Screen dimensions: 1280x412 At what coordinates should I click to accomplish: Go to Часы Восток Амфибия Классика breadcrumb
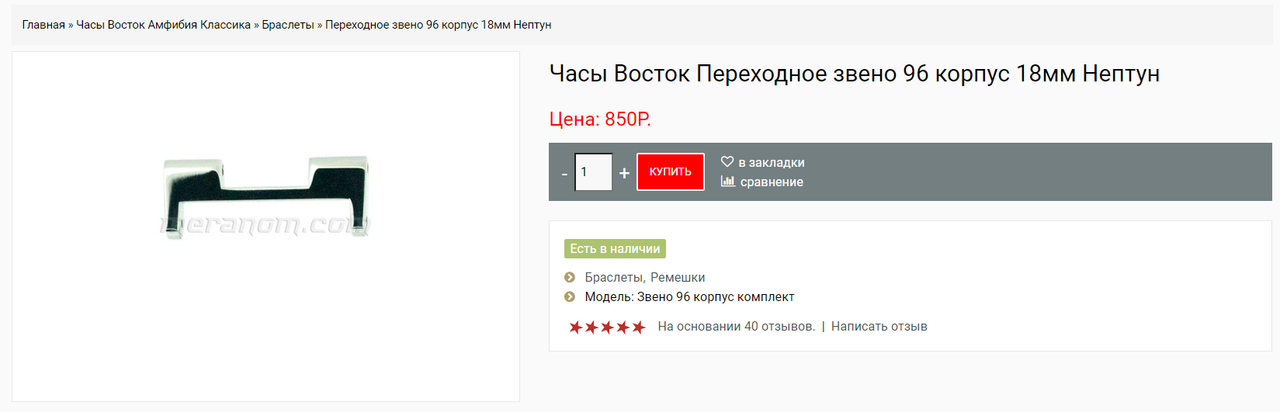164,23
